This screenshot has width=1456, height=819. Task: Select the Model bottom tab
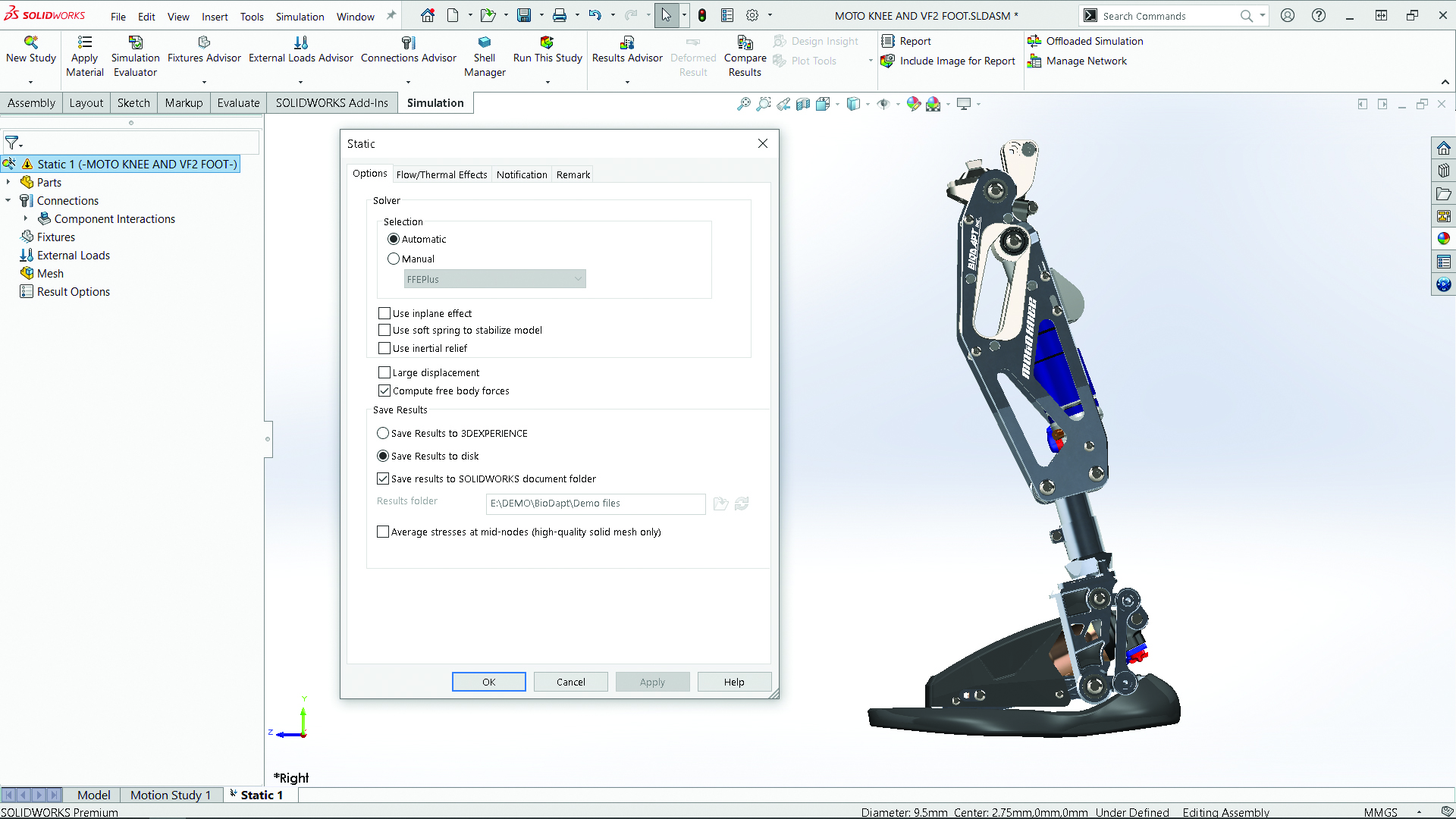94,795
